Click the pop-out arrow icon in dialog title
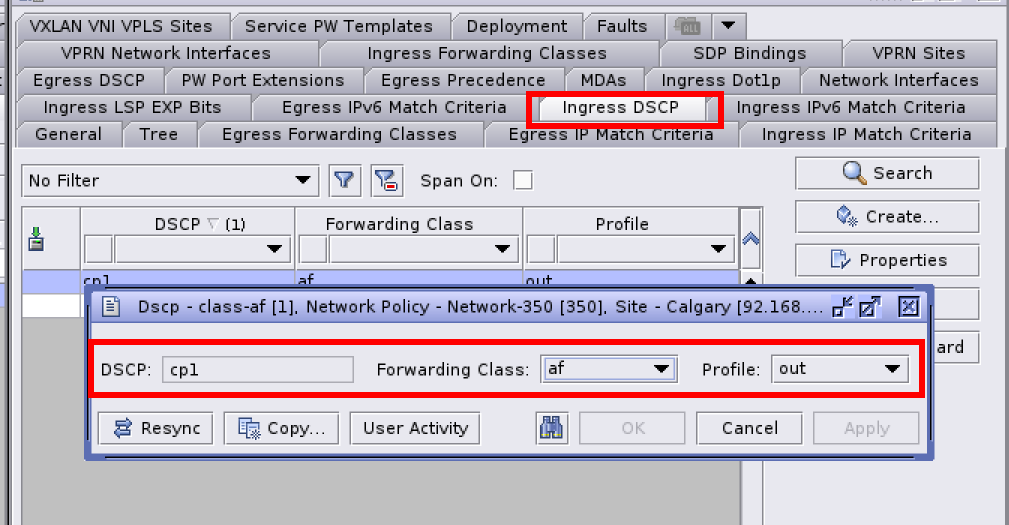 point(870,307)
